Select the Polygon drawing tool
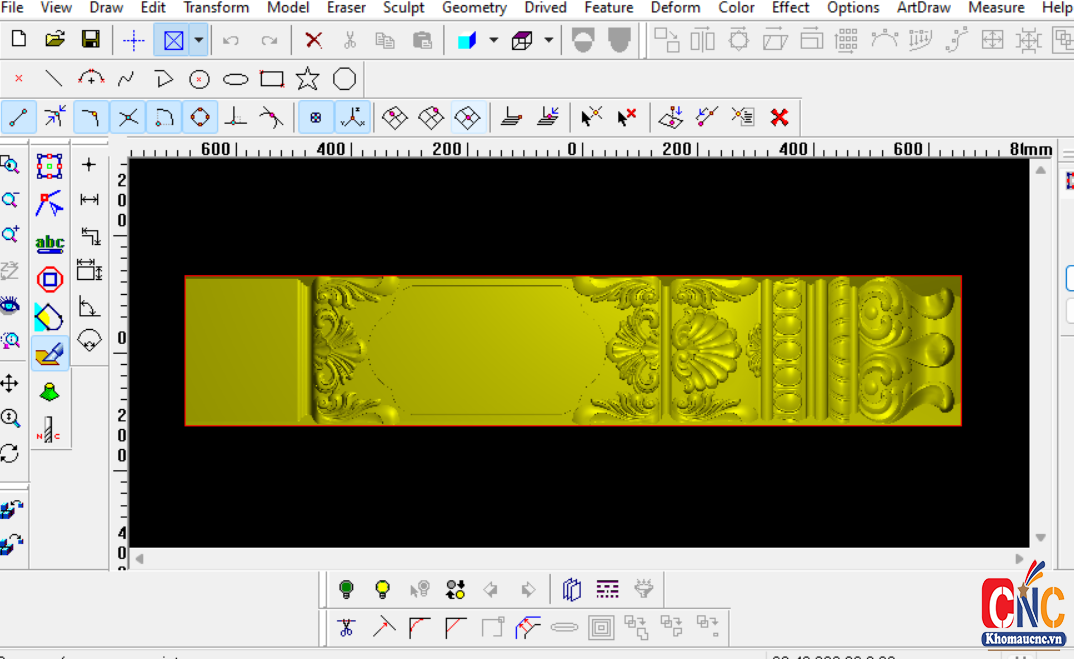This screenshot has width=1074, height=659. [344, 78]
